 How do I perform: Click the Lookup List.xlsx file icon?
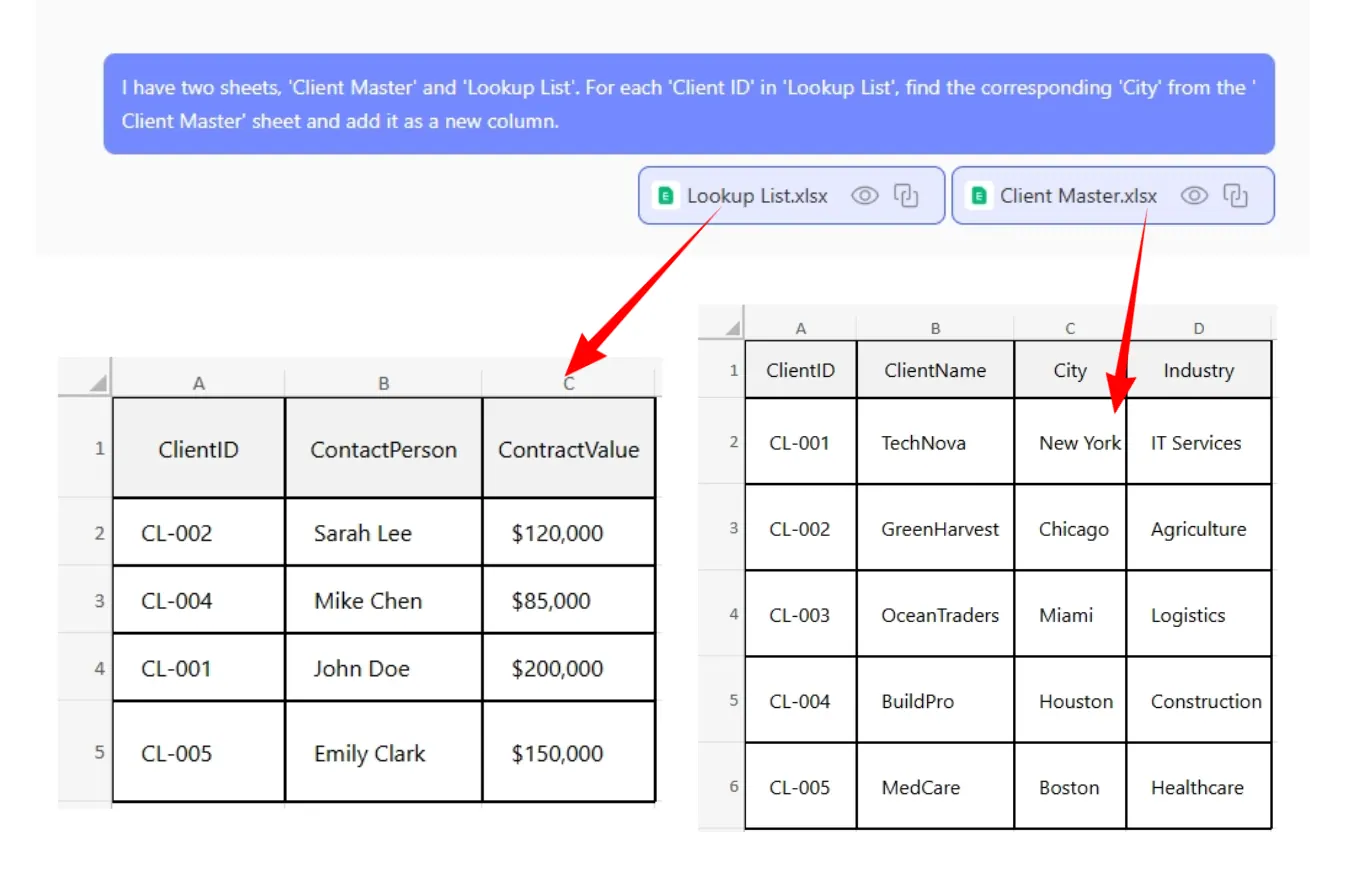pos(665,196)
